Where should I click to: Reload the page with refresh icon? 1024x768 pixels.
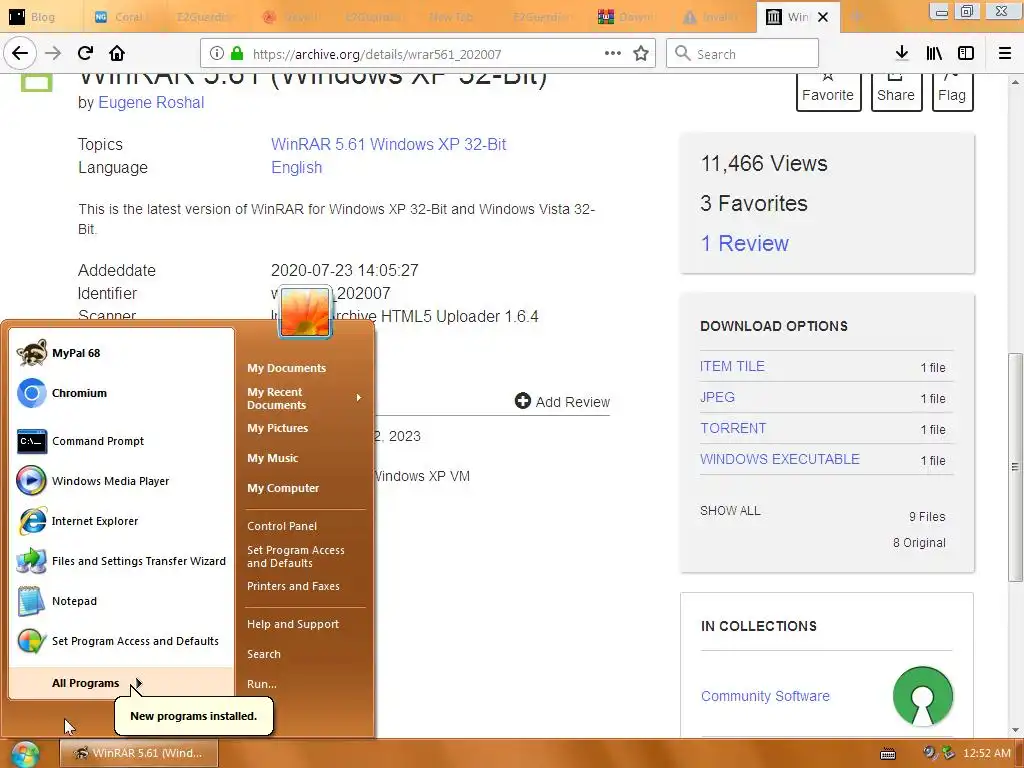click(x=85, y=54)
